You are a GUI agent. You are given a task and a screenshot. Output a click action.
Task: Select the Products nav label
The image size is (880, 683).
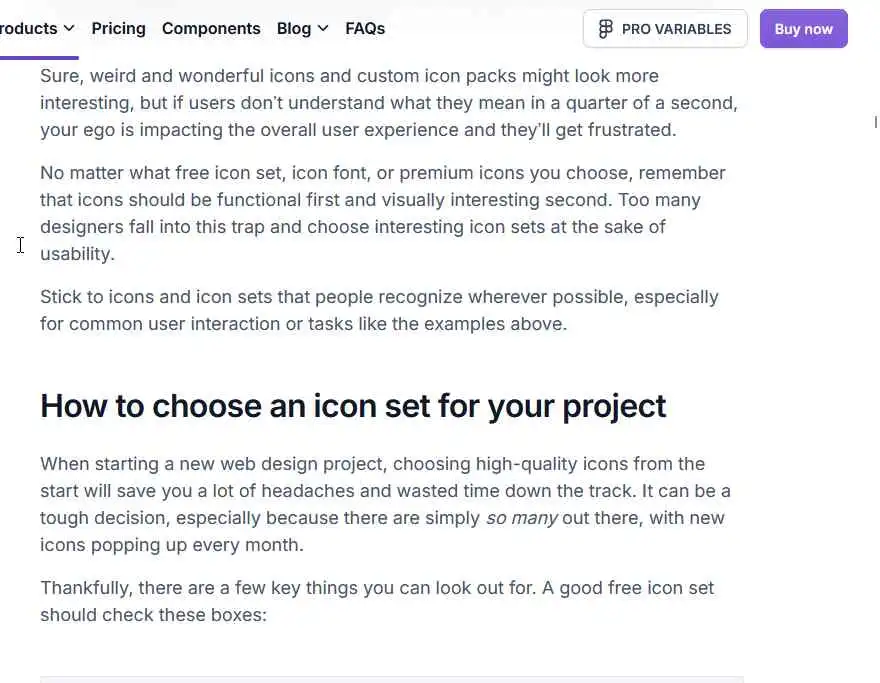[x=28, y=29]
